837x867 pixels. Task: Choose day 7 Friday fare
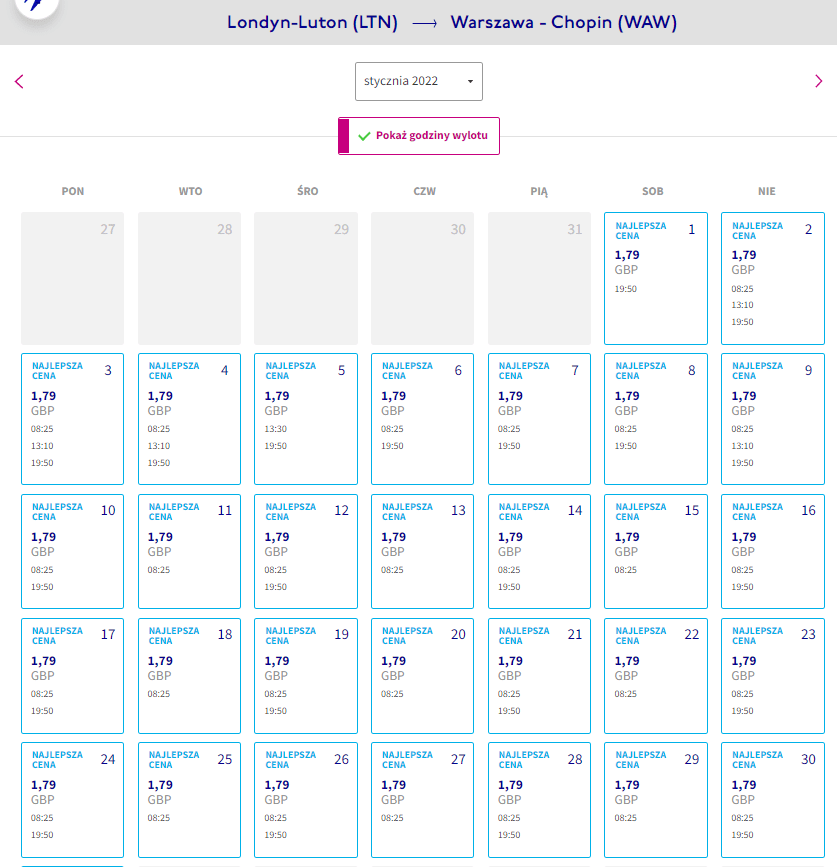tap(539, 419)
